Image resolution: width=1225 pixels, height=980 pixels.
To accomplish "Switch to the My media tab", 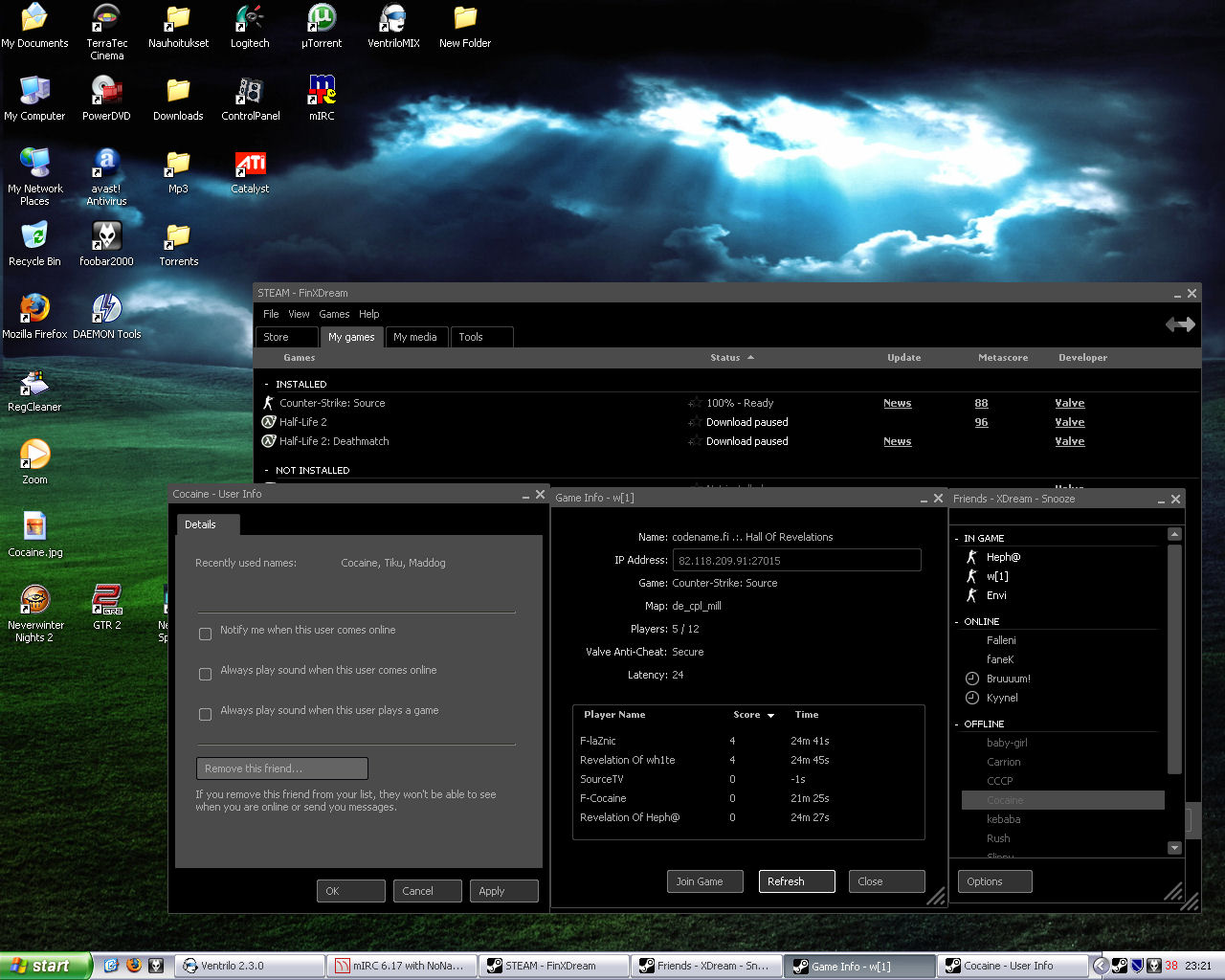I will click(414, 337).
